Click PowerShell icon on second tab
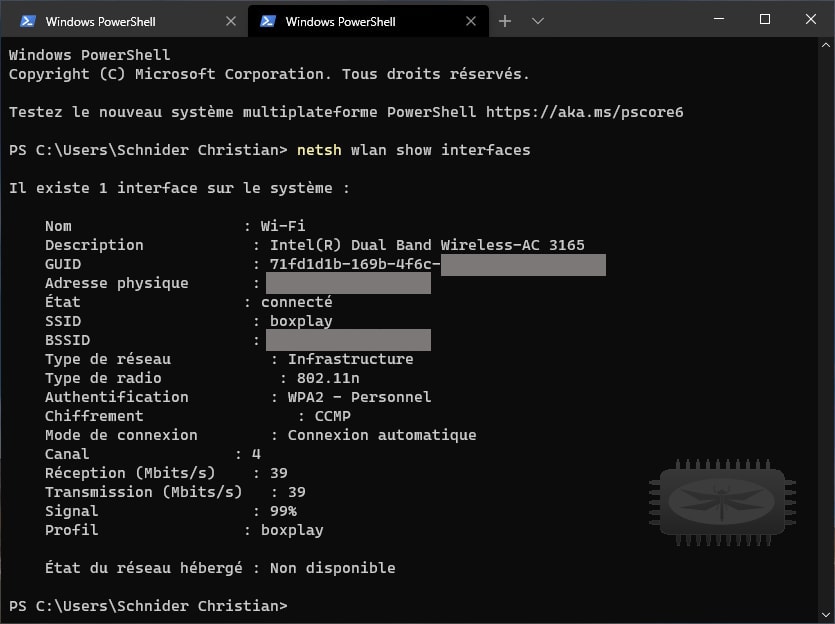Image resolution: width=835 pixels, height=624 pixels. (268, 21)
